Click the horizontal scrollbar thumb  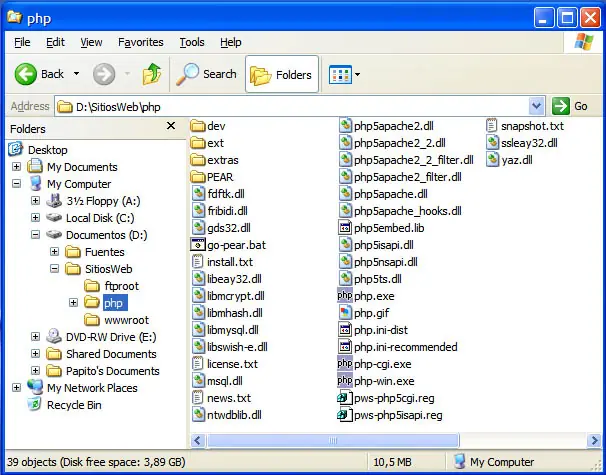click(x=333, y=440)
